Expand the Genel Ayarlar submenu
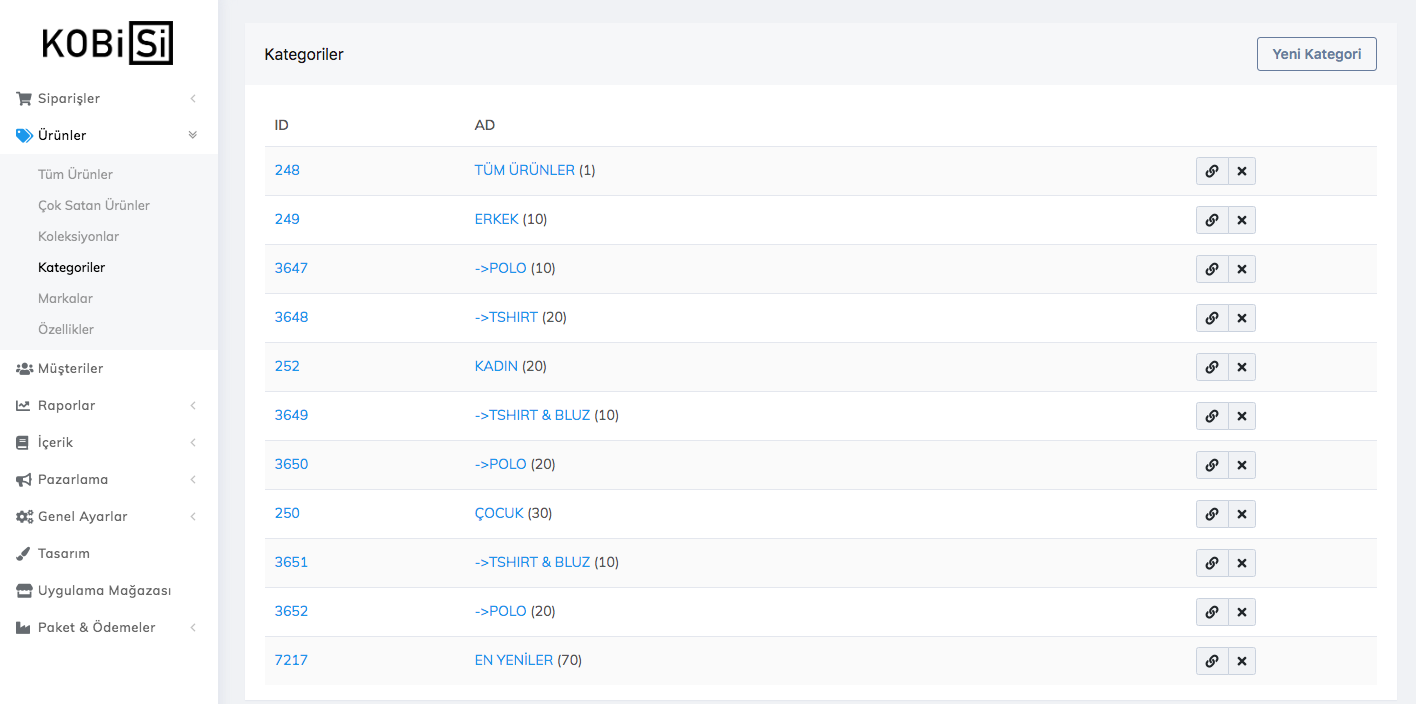Screen dimensions: 1416x704 tap(192, 516)
